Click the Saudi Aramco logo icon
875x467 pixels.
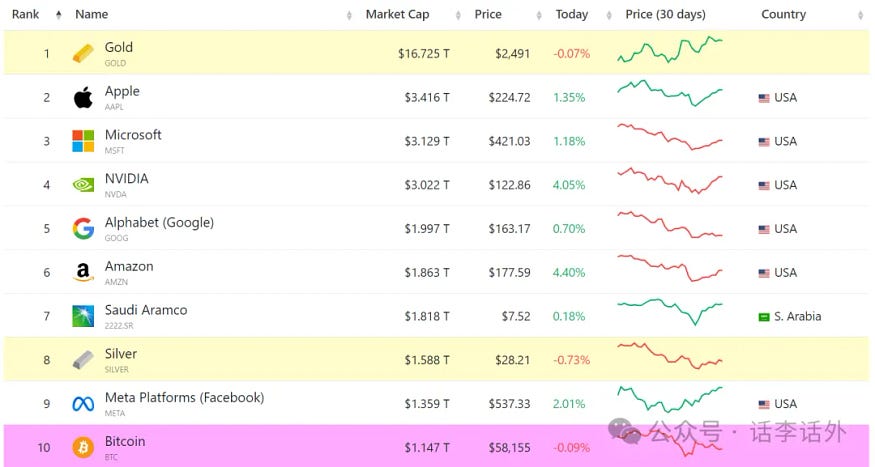(83, 316)
